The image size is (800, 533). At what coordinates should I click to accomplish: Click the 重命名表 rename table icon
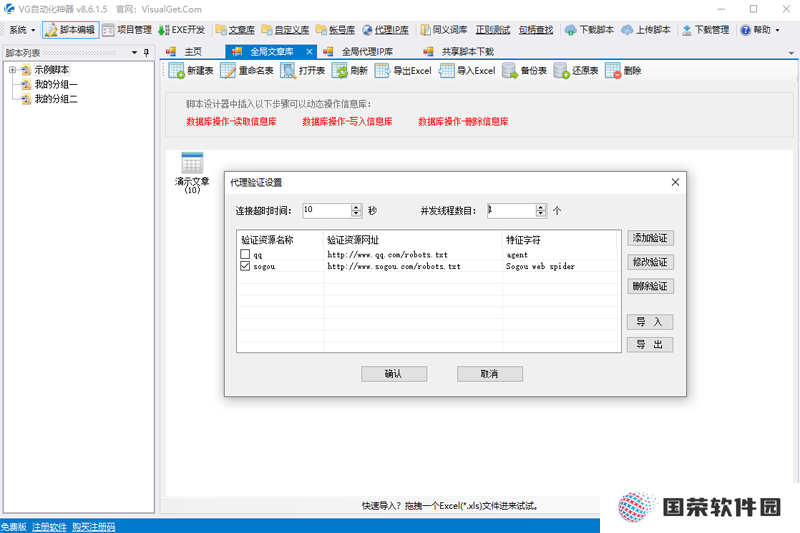(x=228, y=71)
